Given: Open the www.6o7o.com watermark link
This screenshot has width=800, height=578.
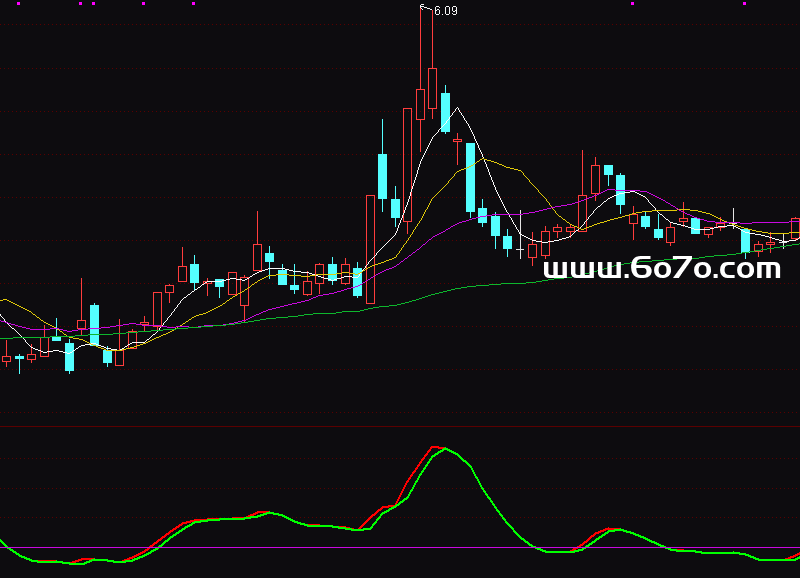Looking at the screenshot, I should pyautogui.click(x=661, y=269).
